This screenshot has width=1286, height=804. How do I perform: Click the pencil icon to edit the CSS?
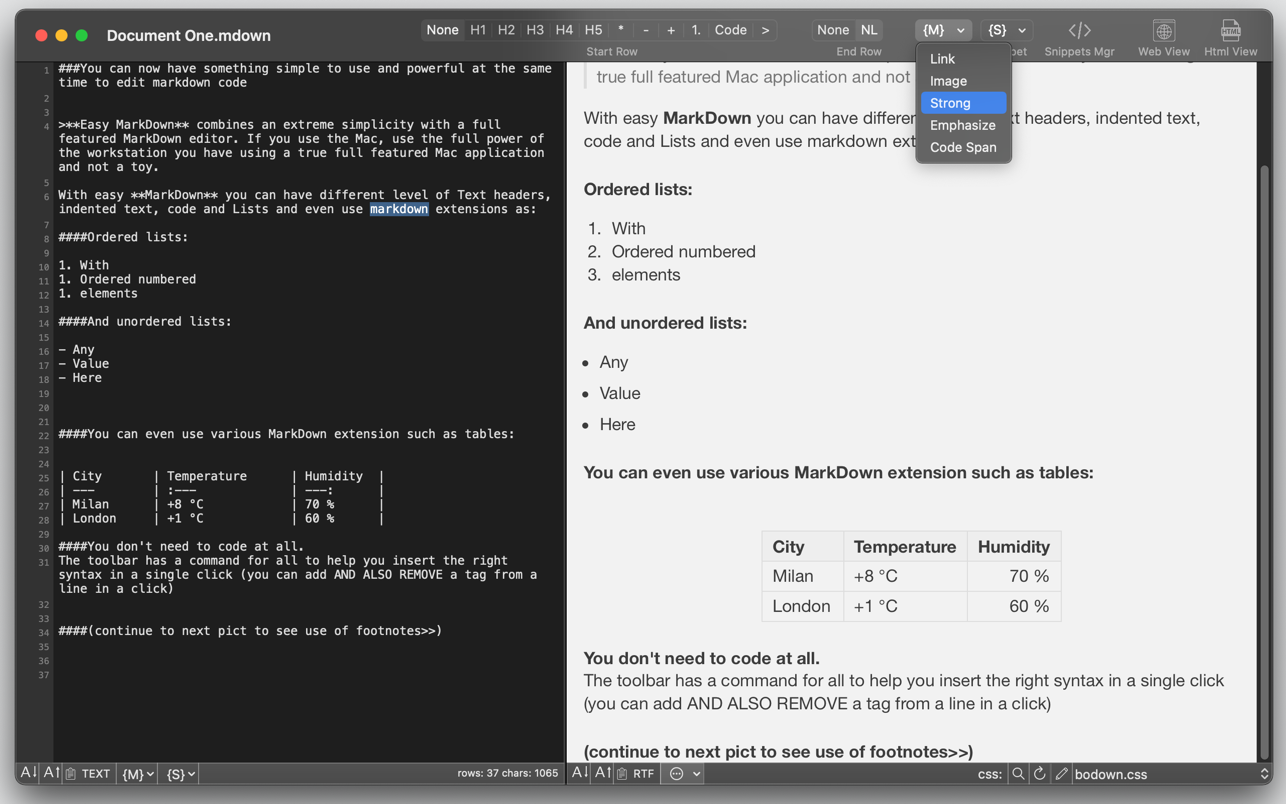pos(1061,774)
